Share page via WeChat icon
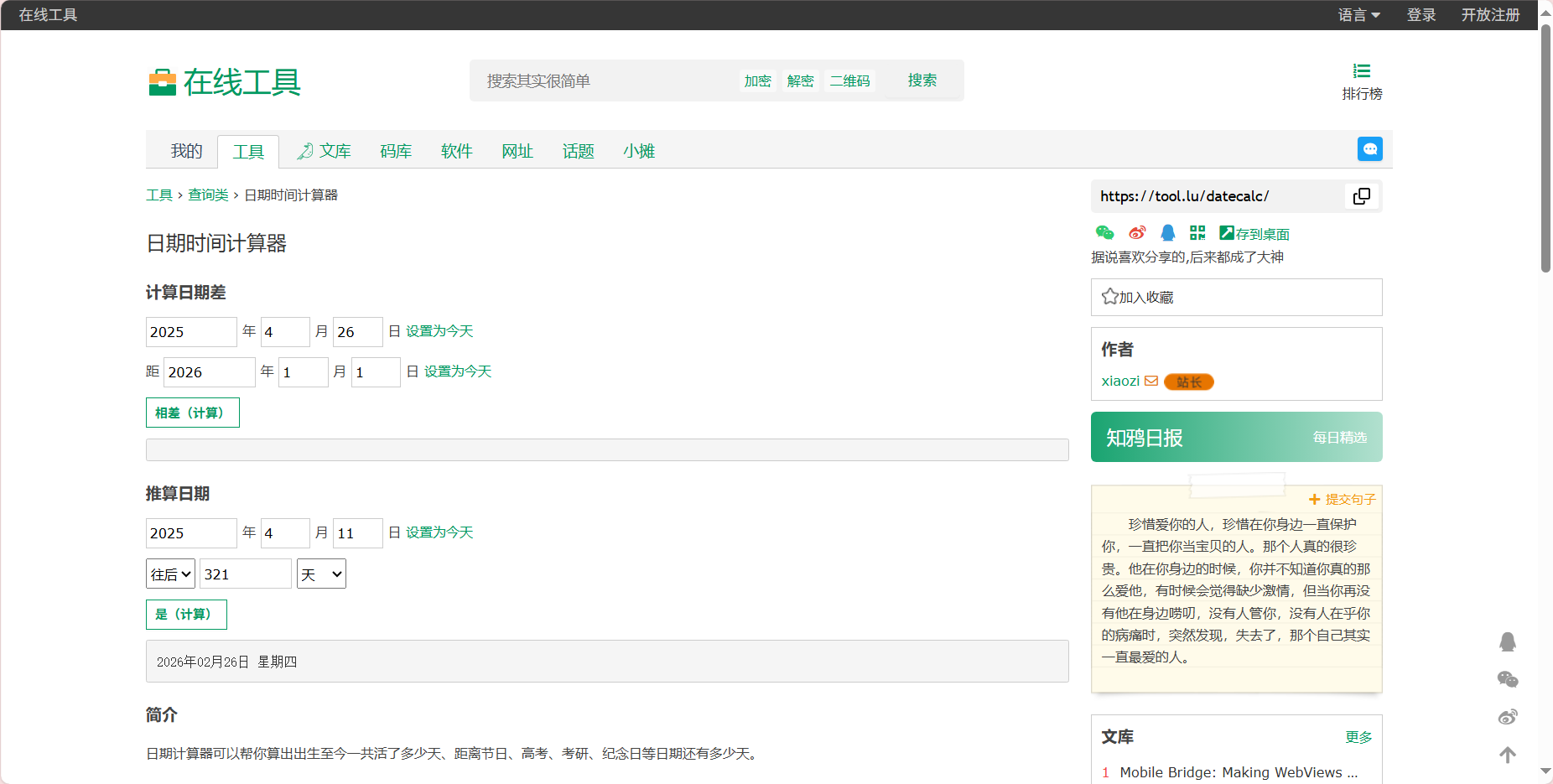 click(1104, 233)
